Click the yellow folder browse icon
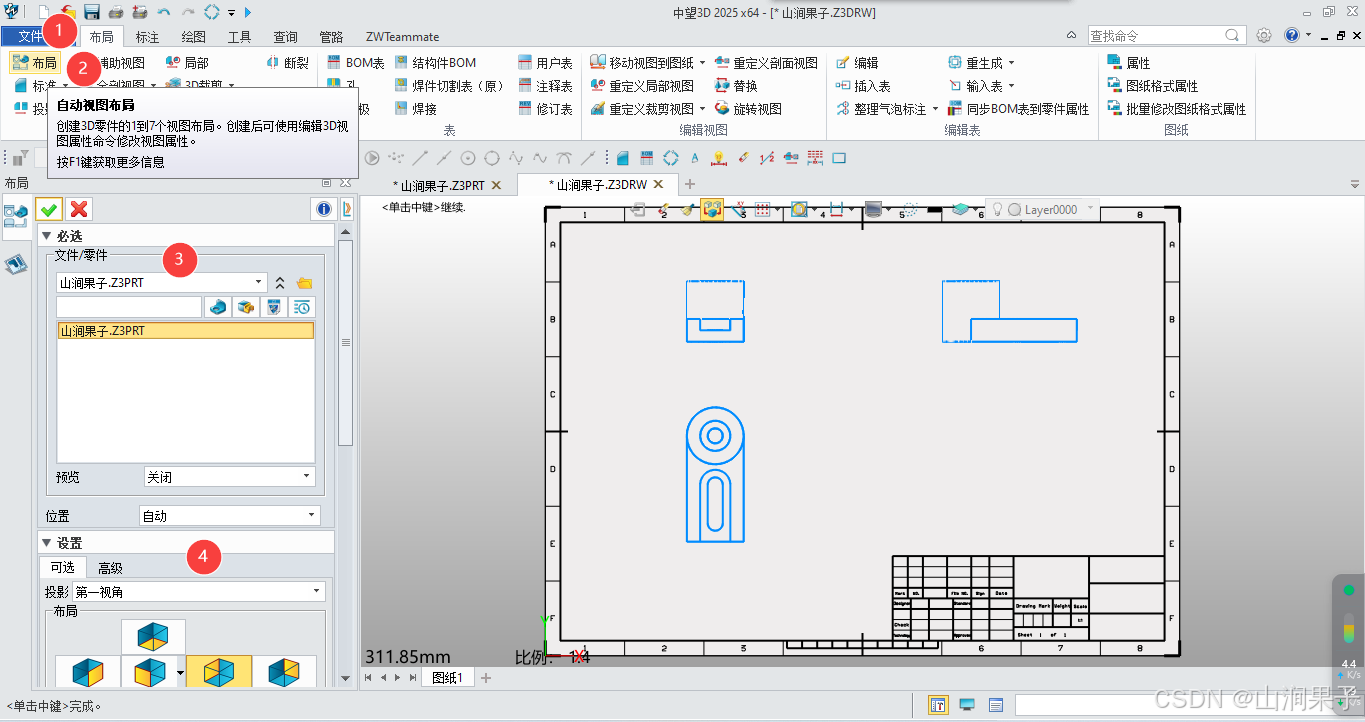The width and height of the screenshot is (1365, 722). click(305, 283)
